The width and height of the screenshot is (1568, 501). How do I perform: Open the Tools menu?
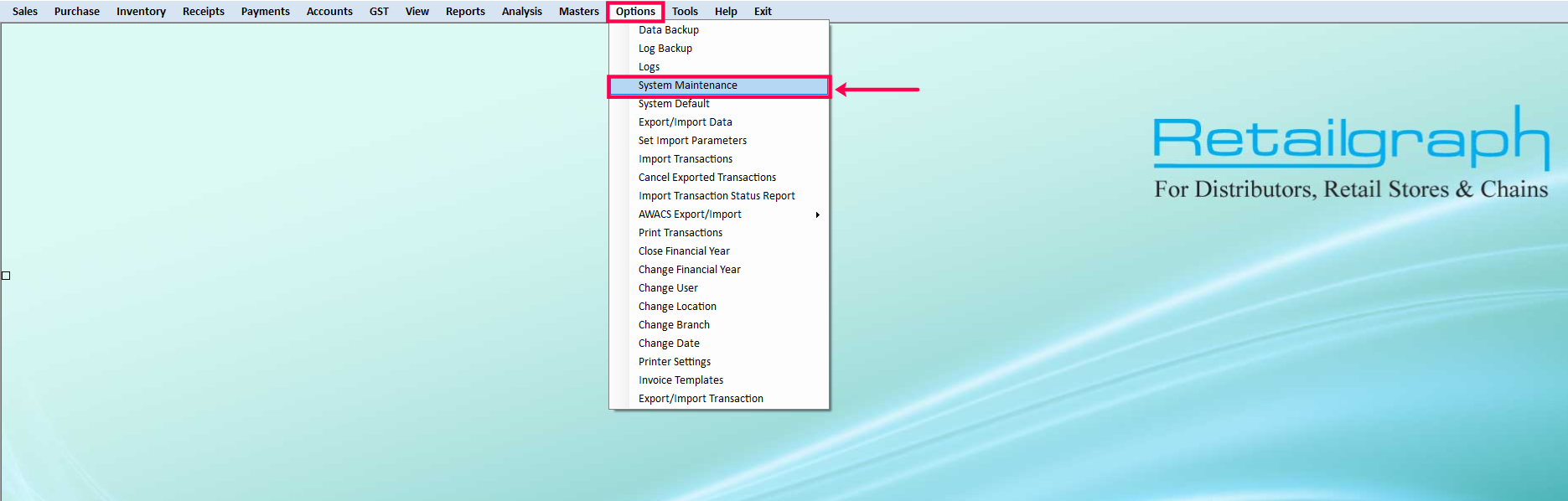click(685, 11)
